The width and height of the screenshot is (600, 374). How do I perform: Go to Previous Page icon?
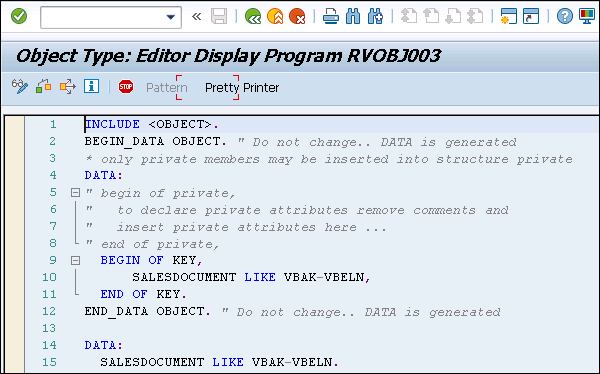pos(431,16)
